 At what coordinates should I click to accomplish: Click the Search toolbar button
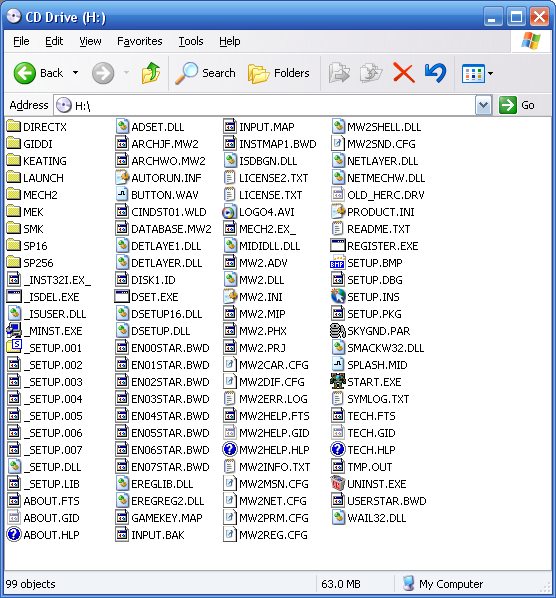[x=206, y=73]
